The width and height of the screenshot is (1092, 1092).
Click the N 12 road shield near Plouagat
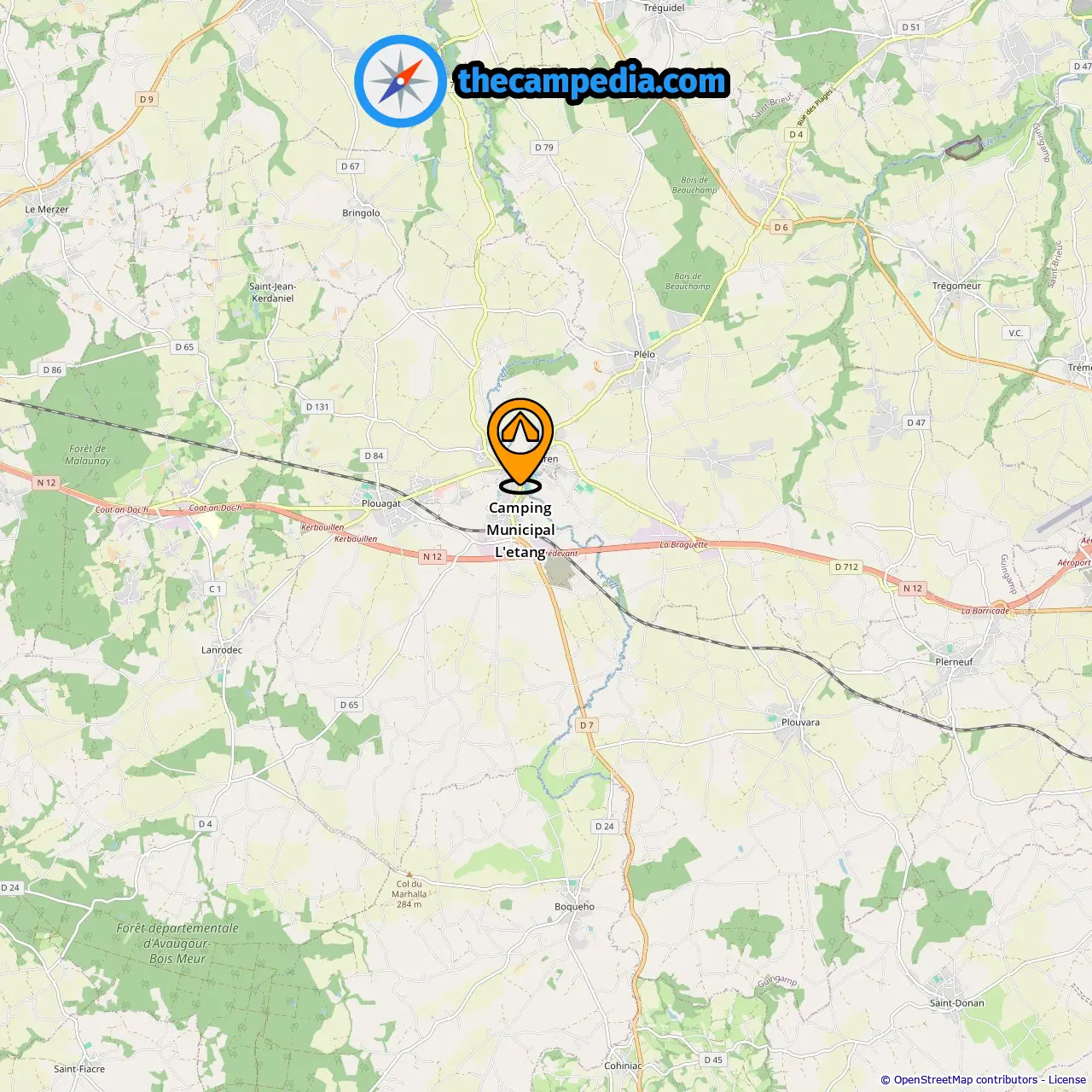tap(433, 556)
